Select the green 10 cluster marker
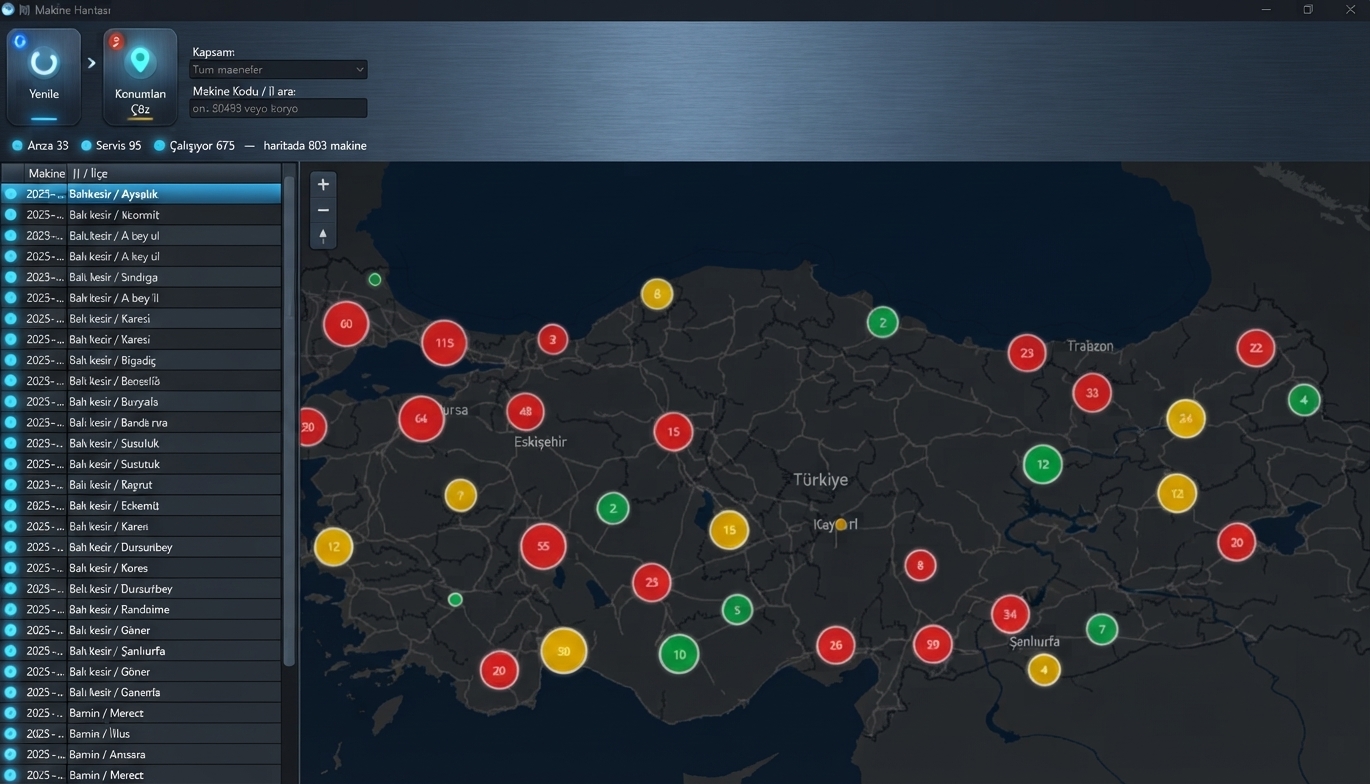 [x=679, y=654]
